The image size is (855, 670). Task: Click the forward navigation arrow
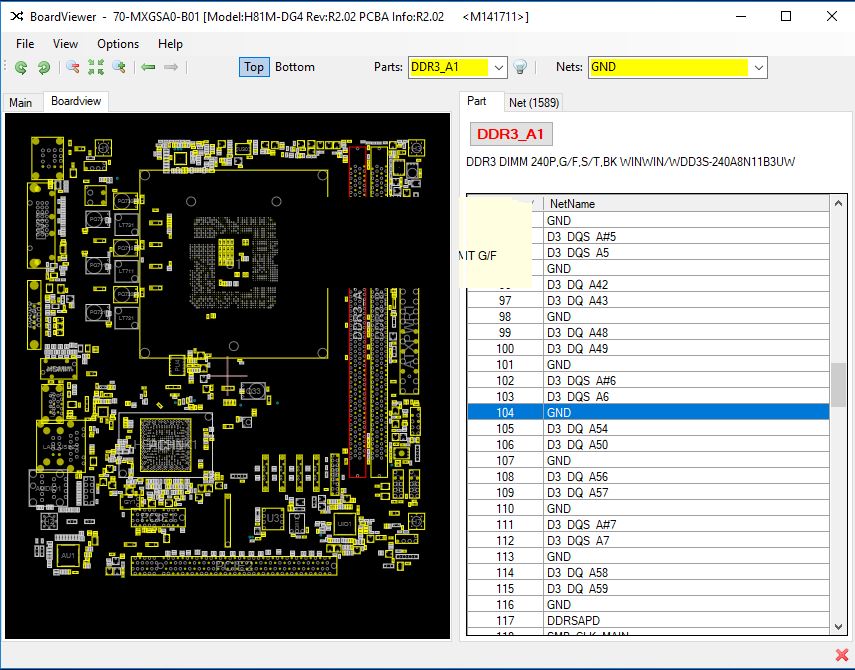pyautogui.click(x=170, y=67)
